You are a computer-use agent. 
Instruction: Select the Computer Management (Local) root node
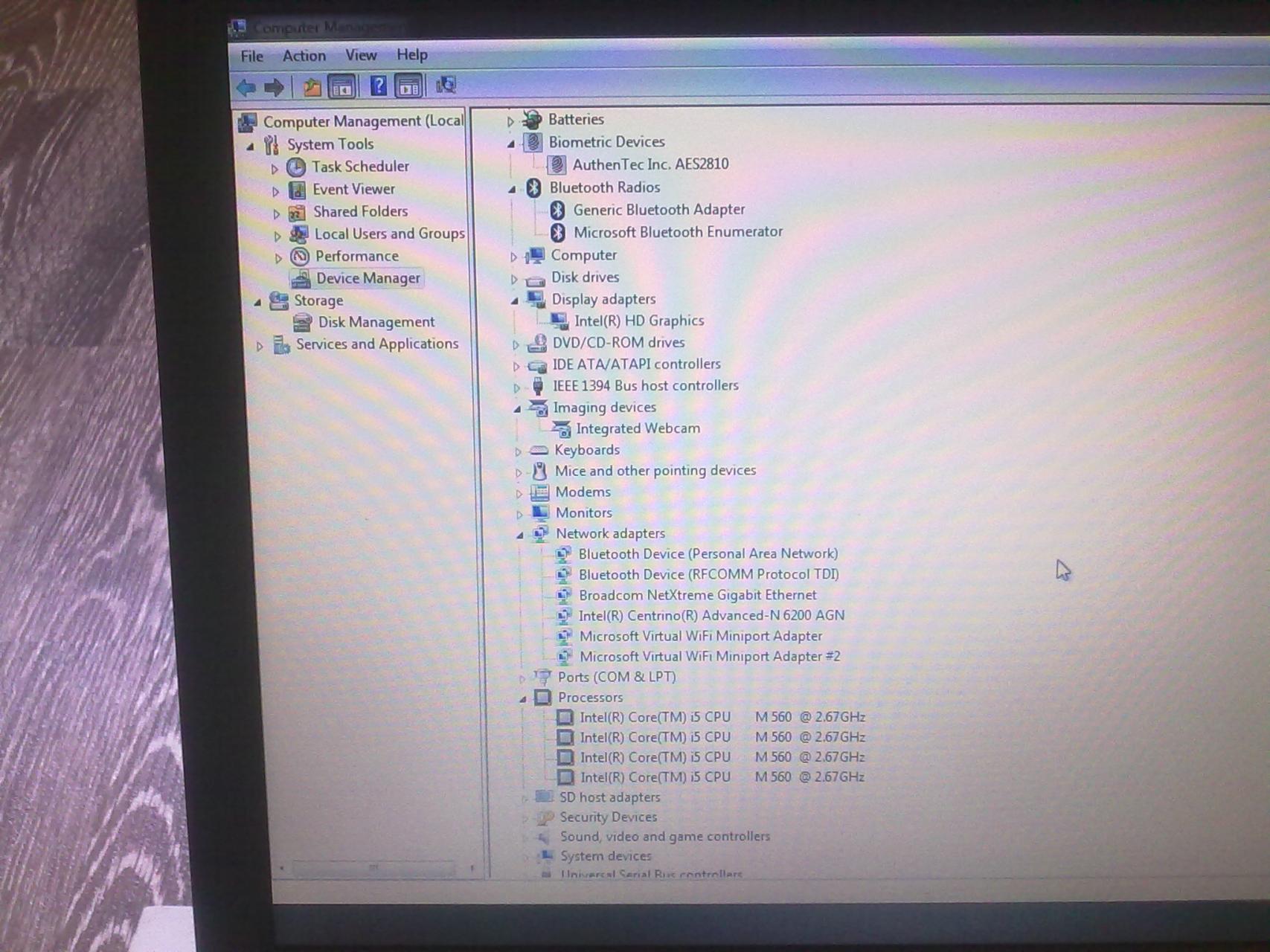pos(363,121)
